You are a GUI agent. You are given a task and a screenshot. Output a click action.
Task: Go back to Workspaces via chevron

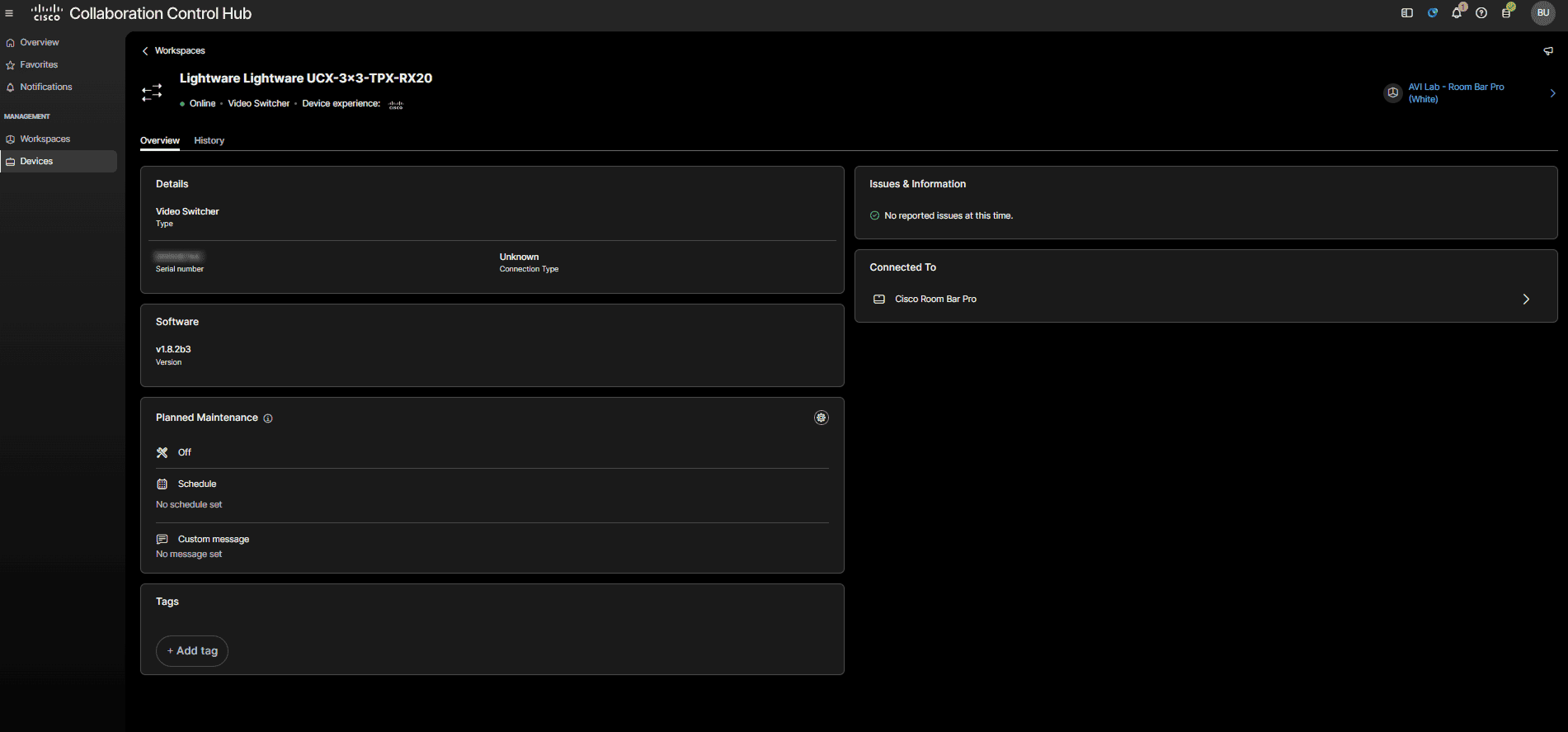(145, 51)
